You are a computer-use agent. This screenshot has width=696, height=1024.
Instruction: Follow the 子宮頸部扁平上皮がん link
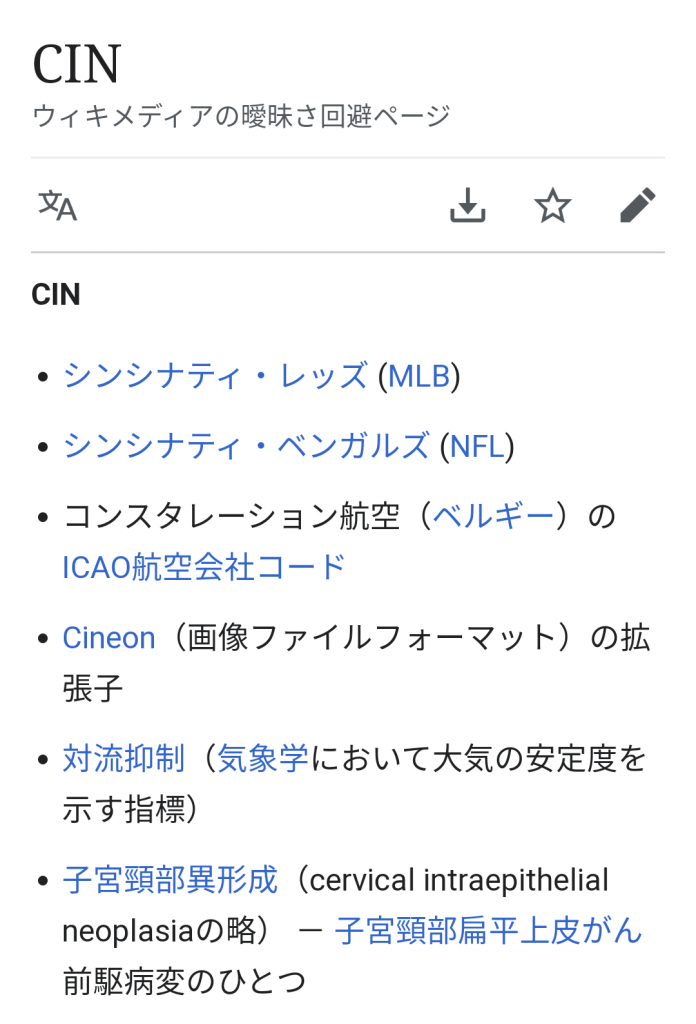[x=488, y=931]
